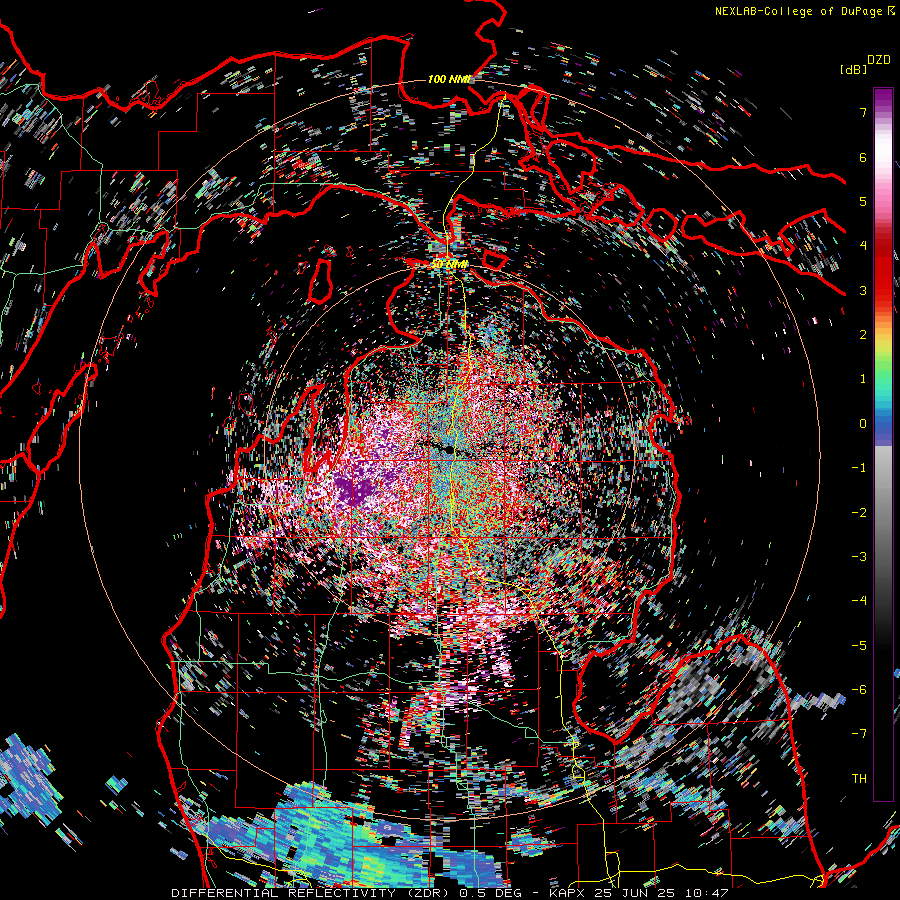Screen dimensions: 900x900
Task: Click the 100 NMI range ring label
Action: tap(449, 79)
